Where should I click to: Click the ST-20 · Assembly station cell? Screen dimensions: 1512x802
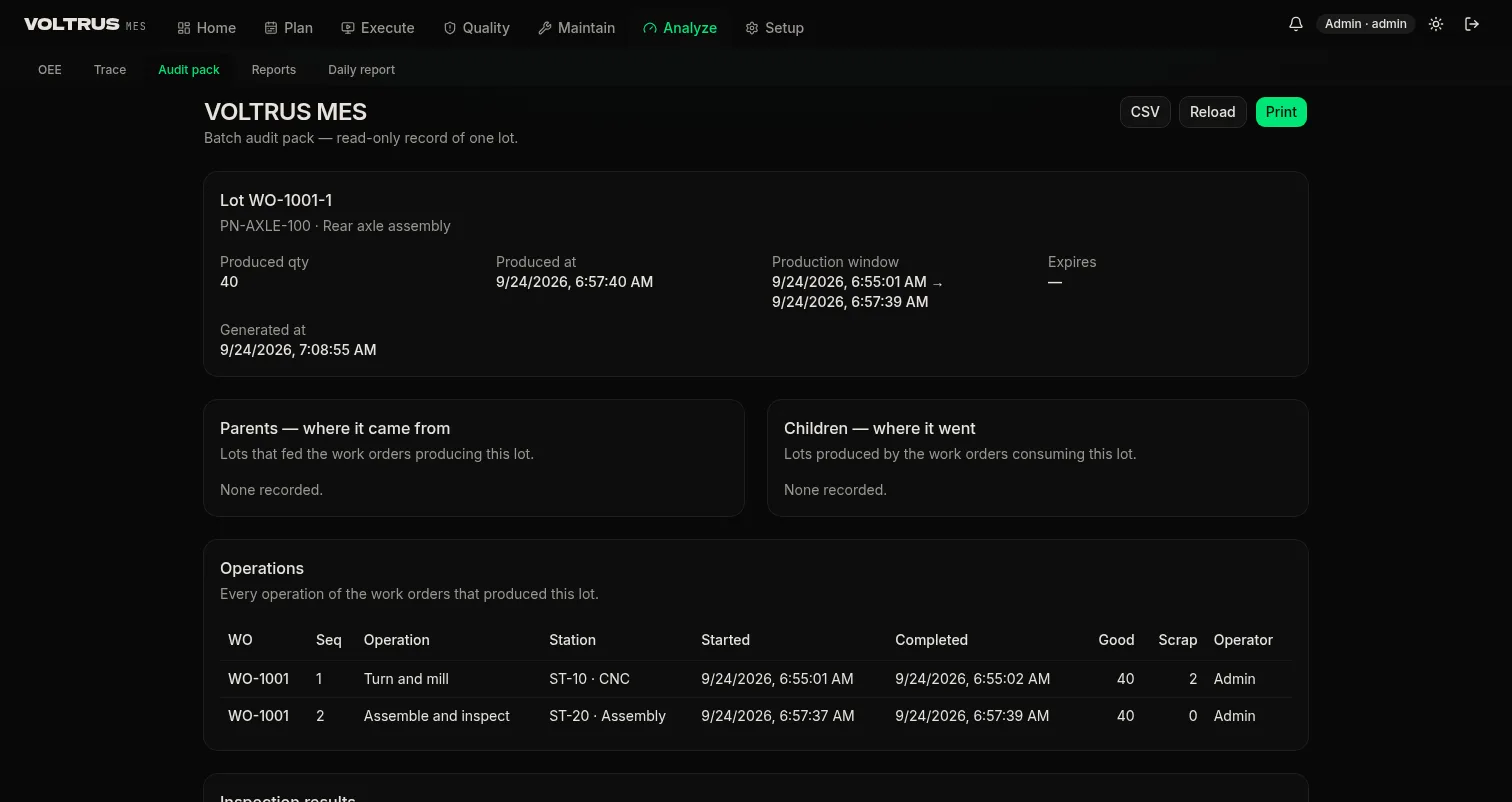click(607, 716)
